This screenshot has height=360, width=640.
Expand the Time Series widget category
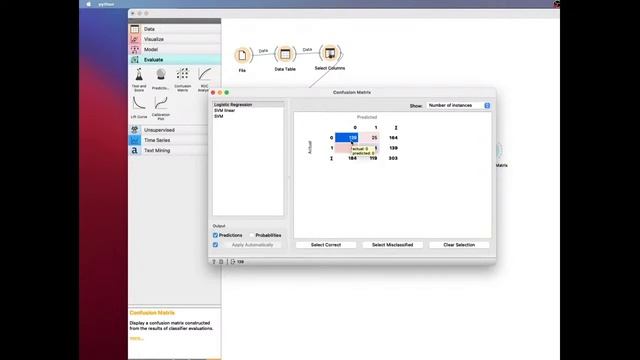(x=175, y=140)
